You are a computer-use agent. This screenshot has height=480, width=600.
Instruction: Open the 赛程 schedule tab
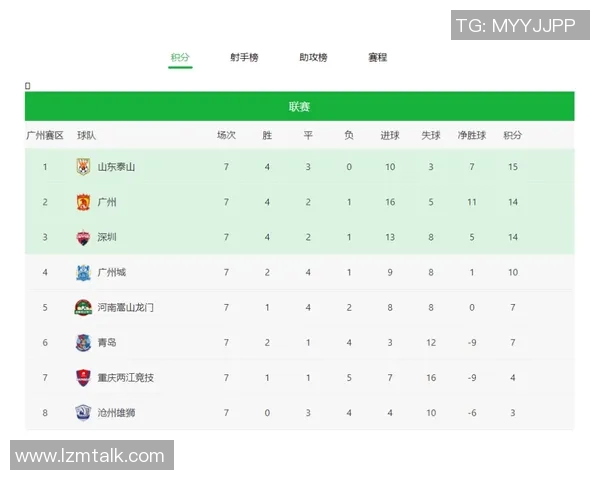click(x=378, y=58)
